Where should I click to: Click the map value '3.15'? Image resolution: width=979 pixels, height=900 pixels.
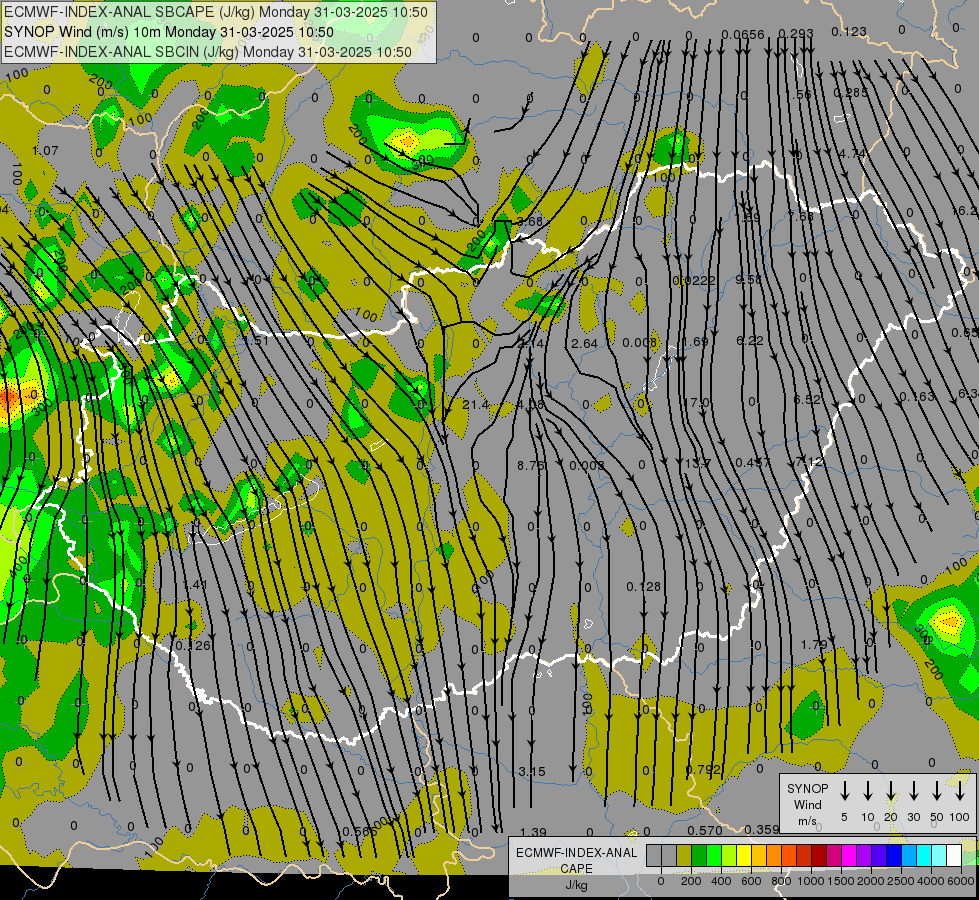[533, 772]
